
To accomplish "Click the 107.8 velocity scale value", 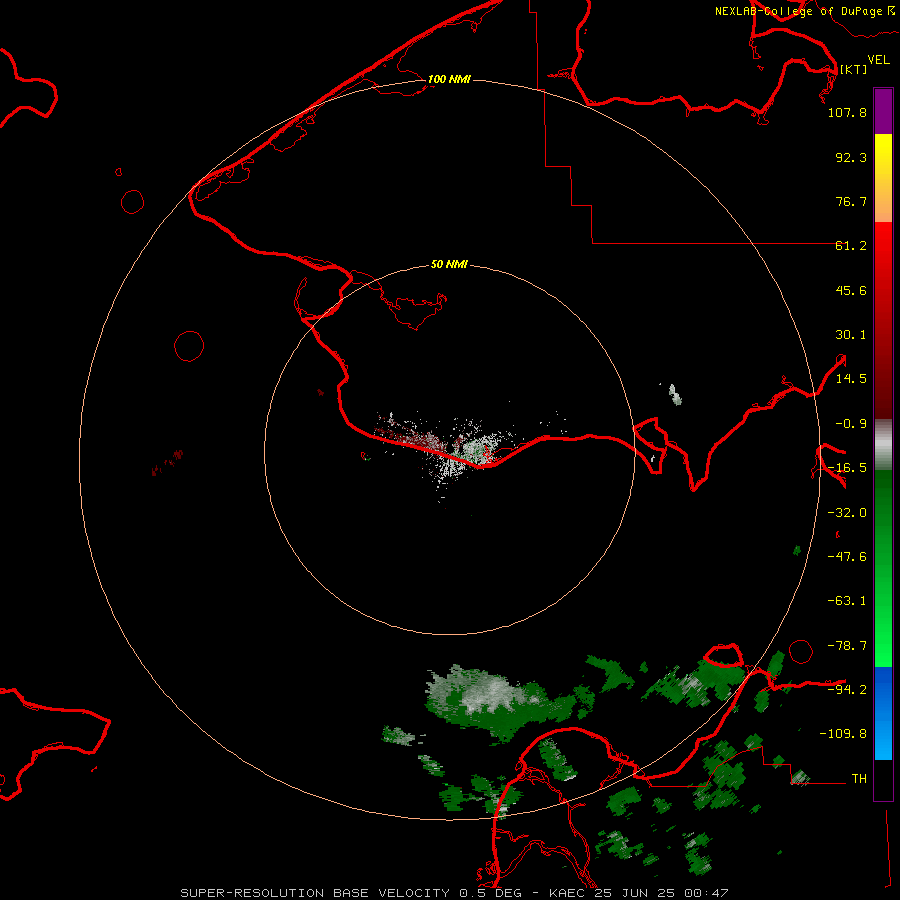I will (x=847, y=112).
